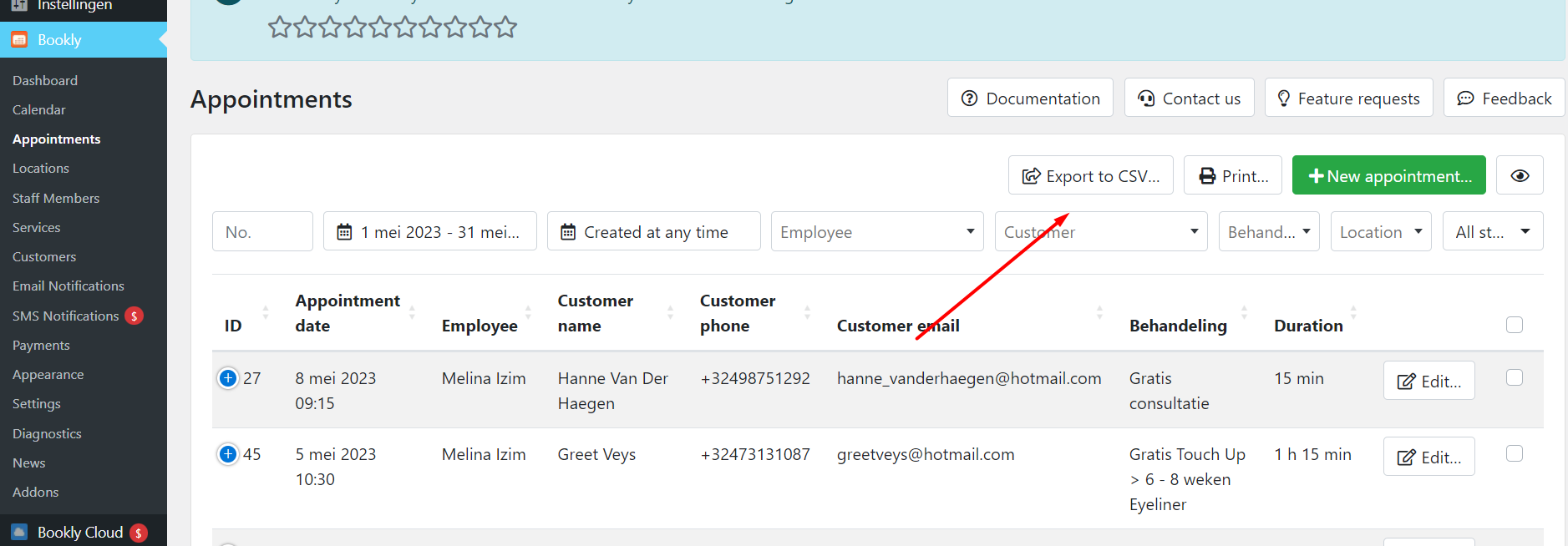Open the Location filter dropdown
Image resolution: width=1568 pixels, height=546 pixels.
[1381, 231]
